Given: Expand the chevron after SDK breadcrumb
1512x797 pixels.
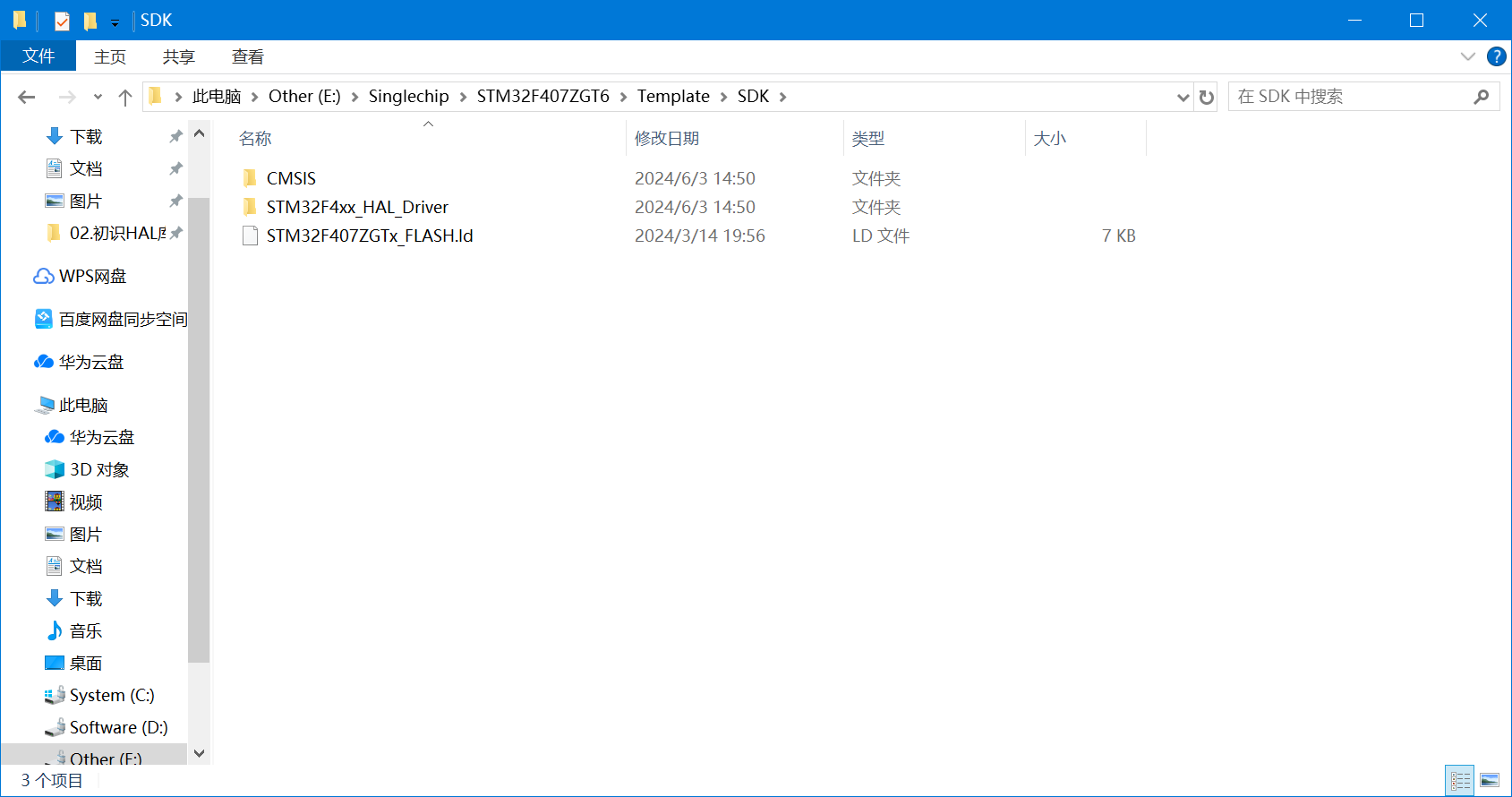Looking at the screenshot, I should point(782,97).
